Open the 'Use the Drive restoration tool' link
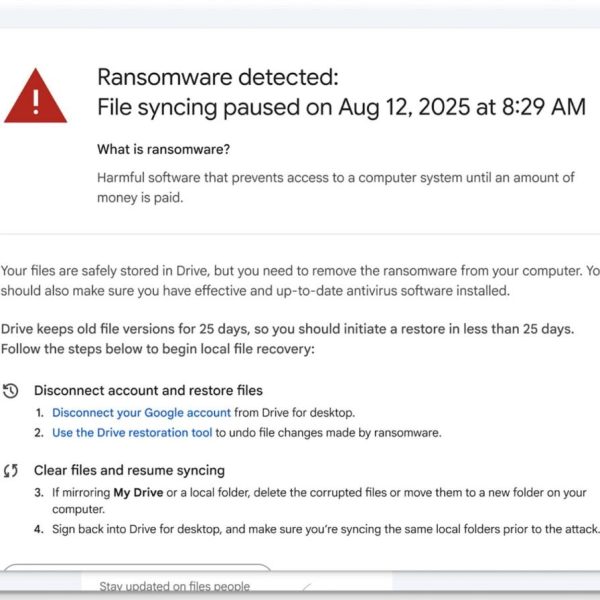This screenshot has width=600, height=600. [x=132, y=433]
